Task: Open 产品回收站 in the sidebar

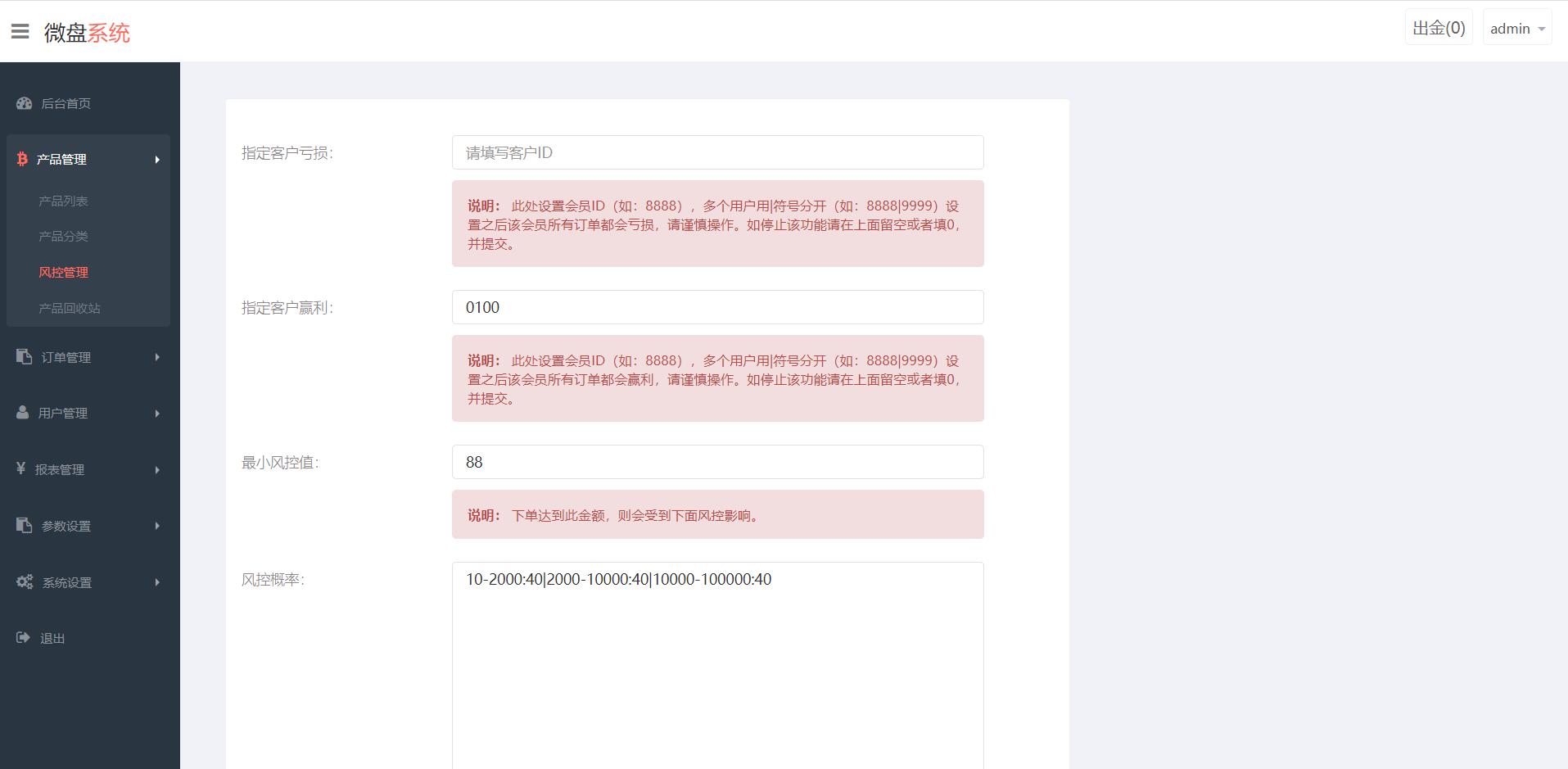Action: click(x=70, y=308)
